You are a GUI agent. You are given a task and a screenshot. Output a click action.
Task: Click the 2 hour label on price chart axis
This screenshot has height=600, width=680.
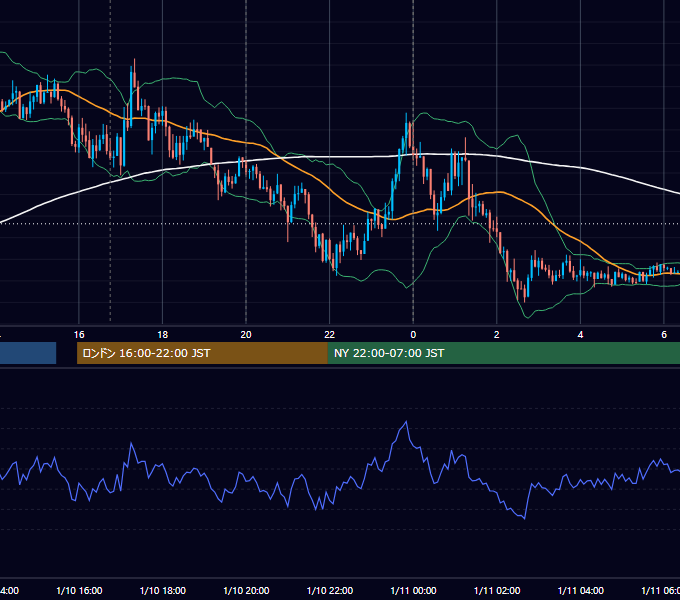pos(497,335)
